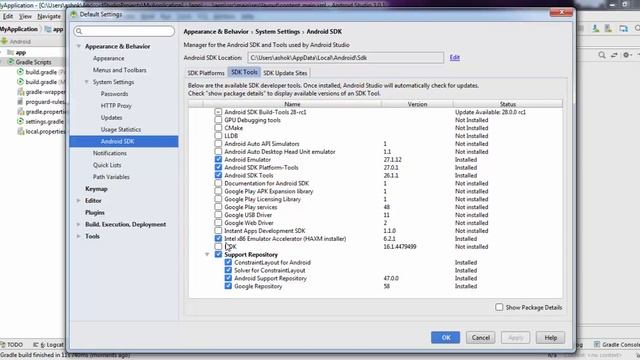Viewport: 640px width, 360px height.
Task: Open the Logcat tool window tab
Action: click(48, 344)
